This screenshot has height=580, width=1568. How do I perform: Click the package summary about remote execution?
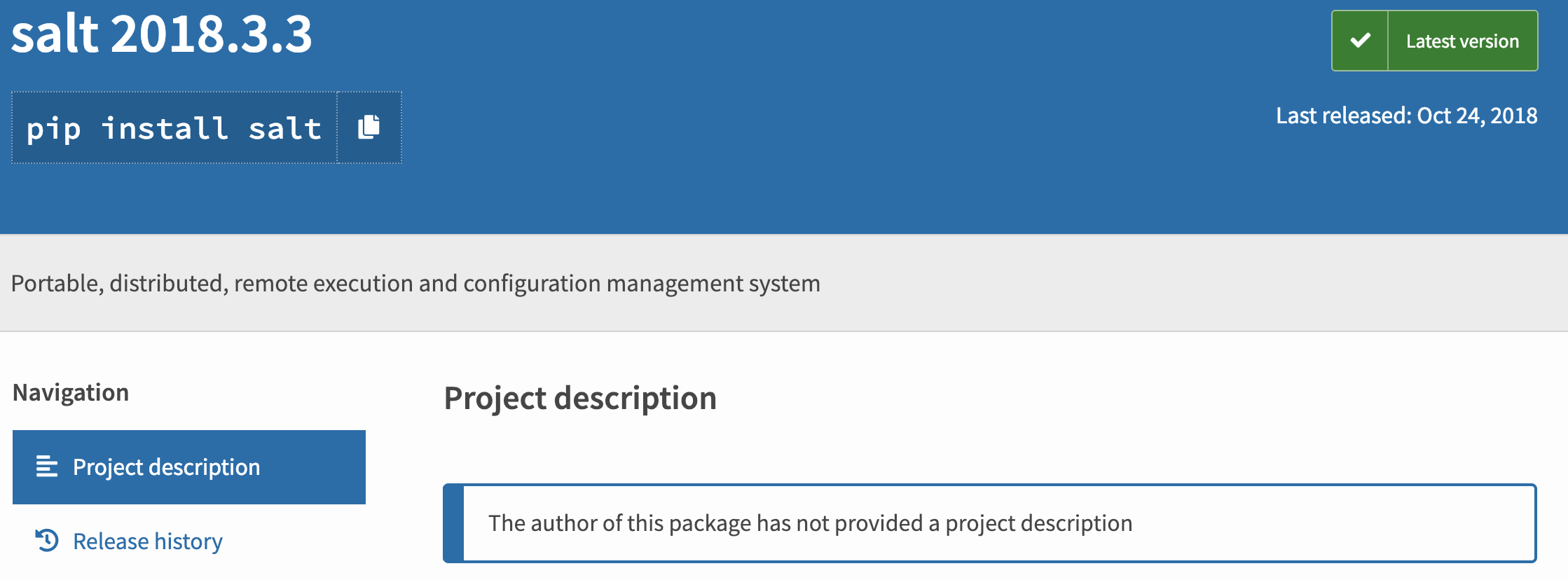pos(415,284)
